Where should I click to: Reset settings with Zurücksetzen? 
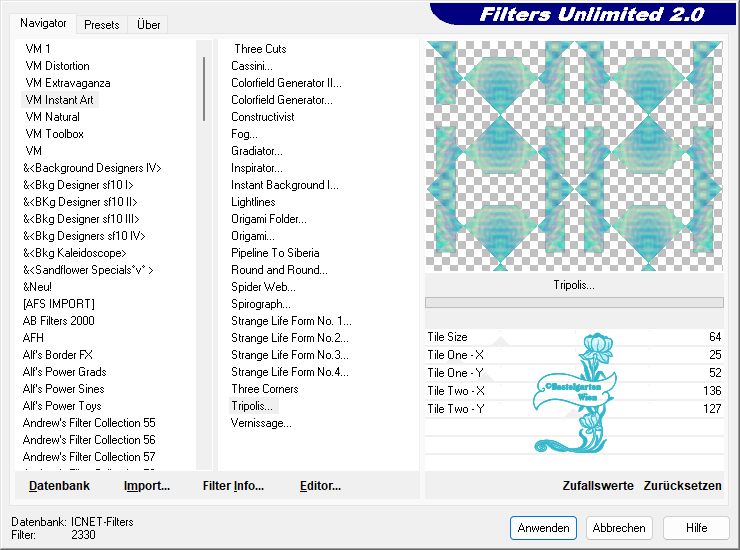[x=682, y=486]
